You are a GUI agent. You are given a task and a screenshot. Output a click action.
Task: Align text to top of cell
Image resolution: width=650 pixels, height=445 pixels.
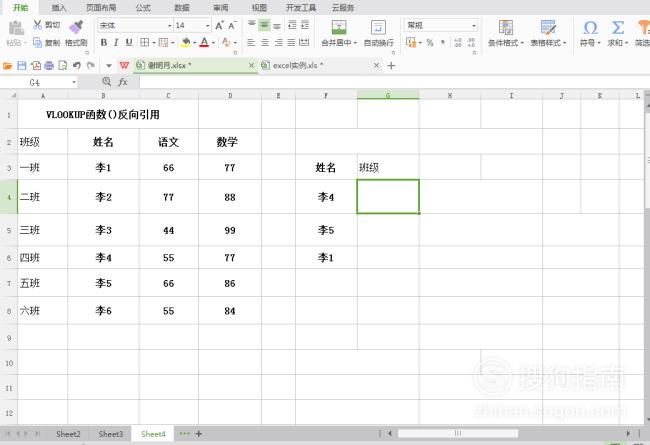click(252, 25)
